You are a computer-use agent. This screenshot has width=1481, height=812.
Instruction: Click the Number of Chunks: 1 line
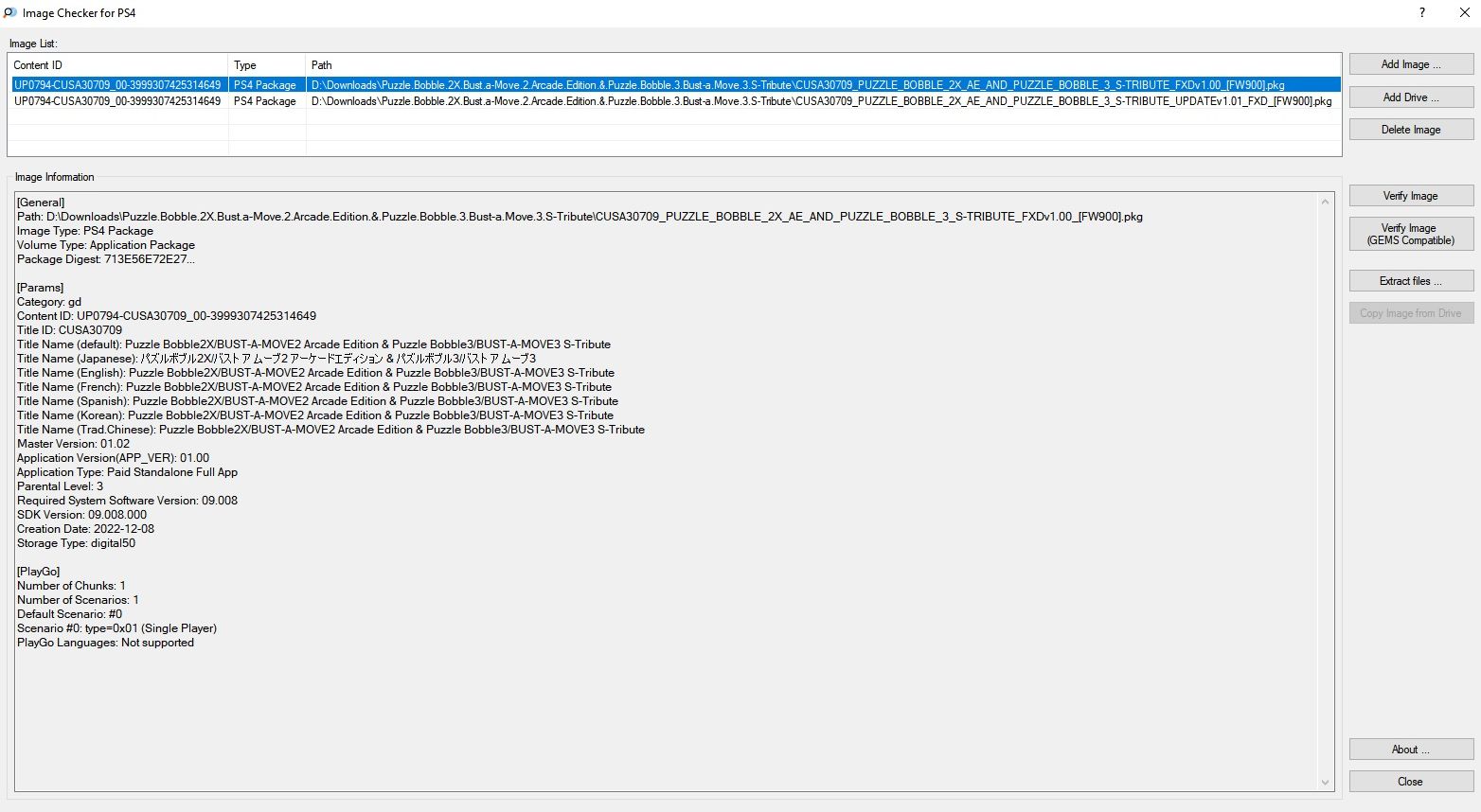[71, 586]
